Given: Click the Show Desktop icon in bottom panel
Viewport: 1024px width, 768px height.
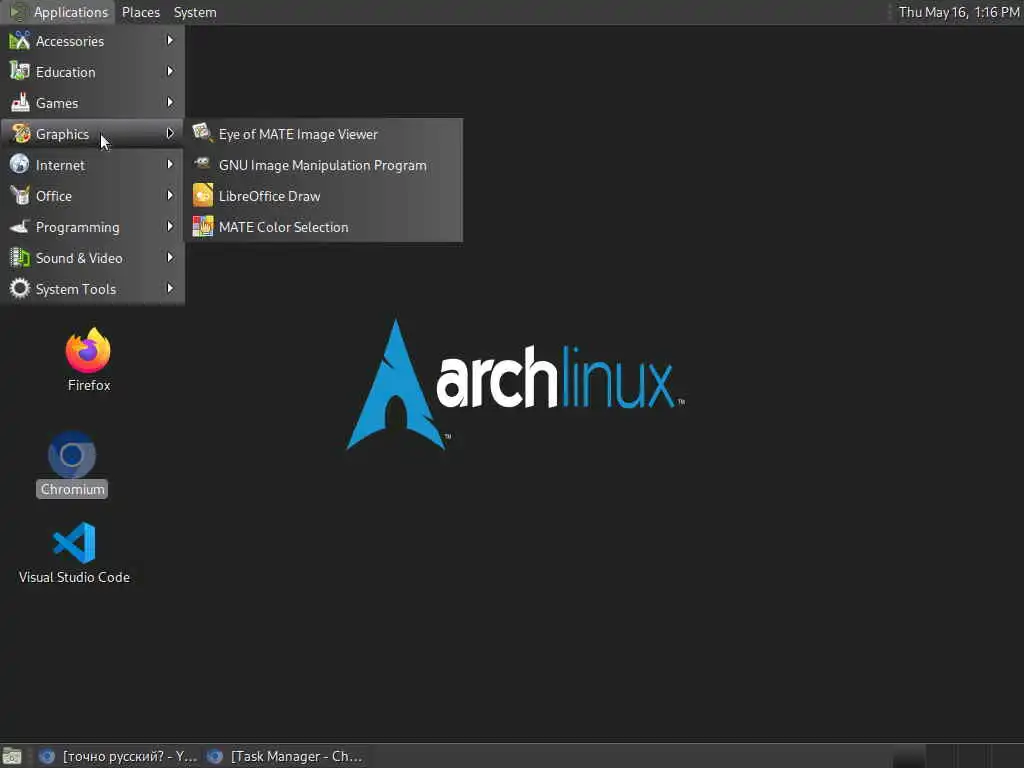Looking at the screenshot, I should point(12,756).
